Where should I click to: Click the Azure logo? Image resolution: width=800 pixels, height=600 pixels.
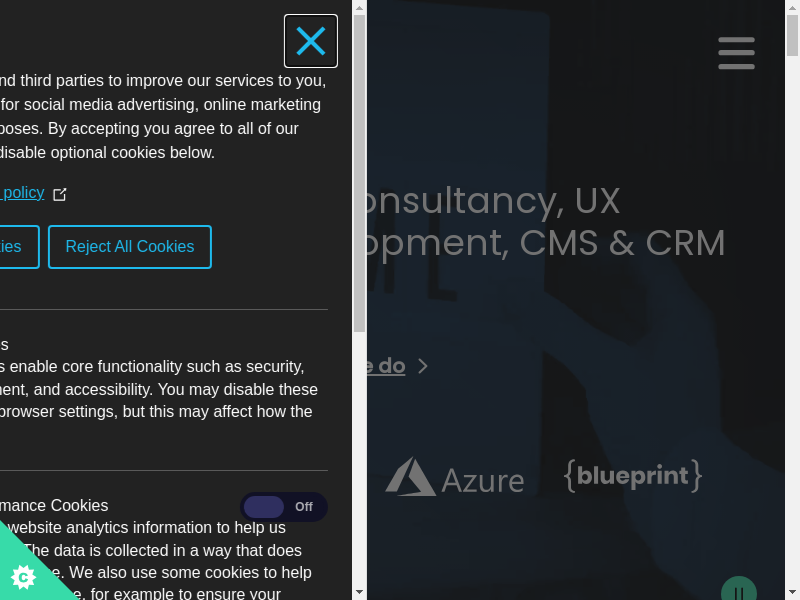(x=455, y=478)
